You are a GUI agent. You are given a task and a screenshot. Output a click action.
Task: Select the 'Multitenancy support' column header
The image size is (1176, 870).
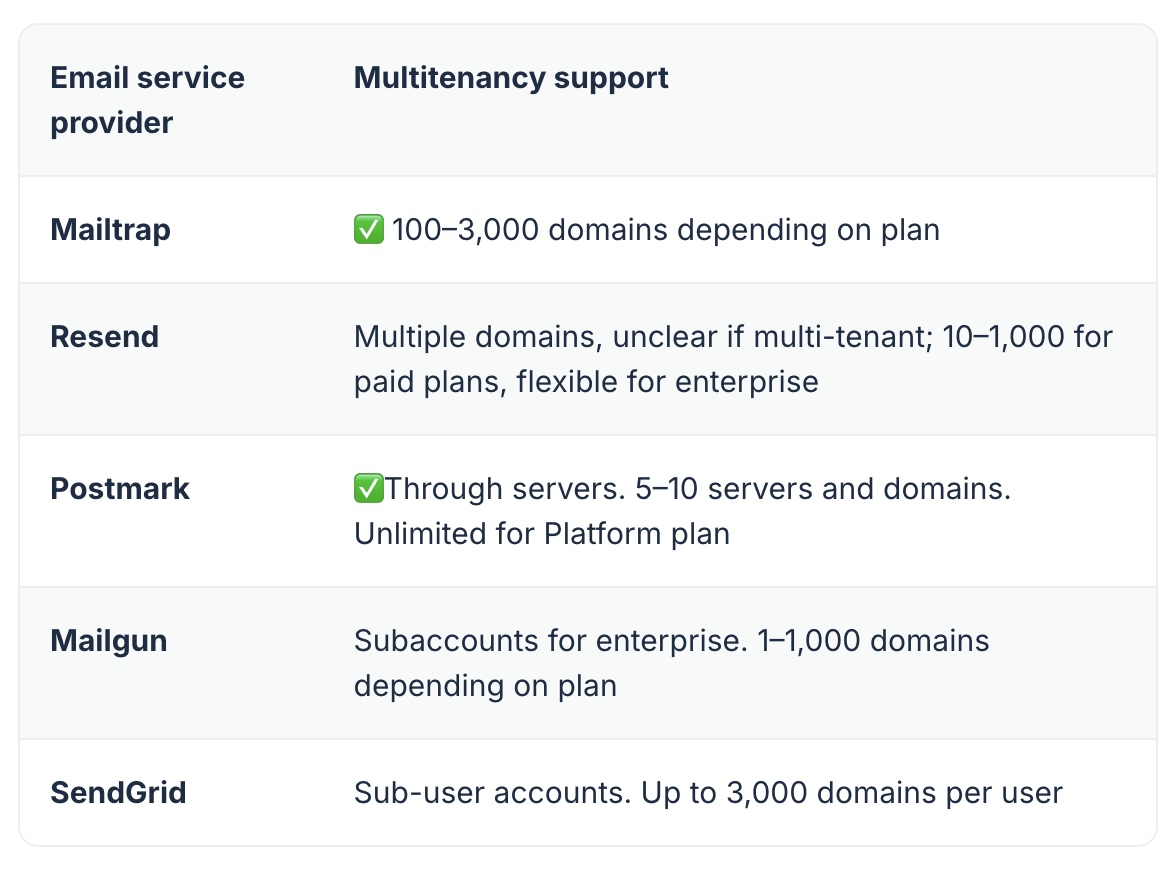point(511,78)
